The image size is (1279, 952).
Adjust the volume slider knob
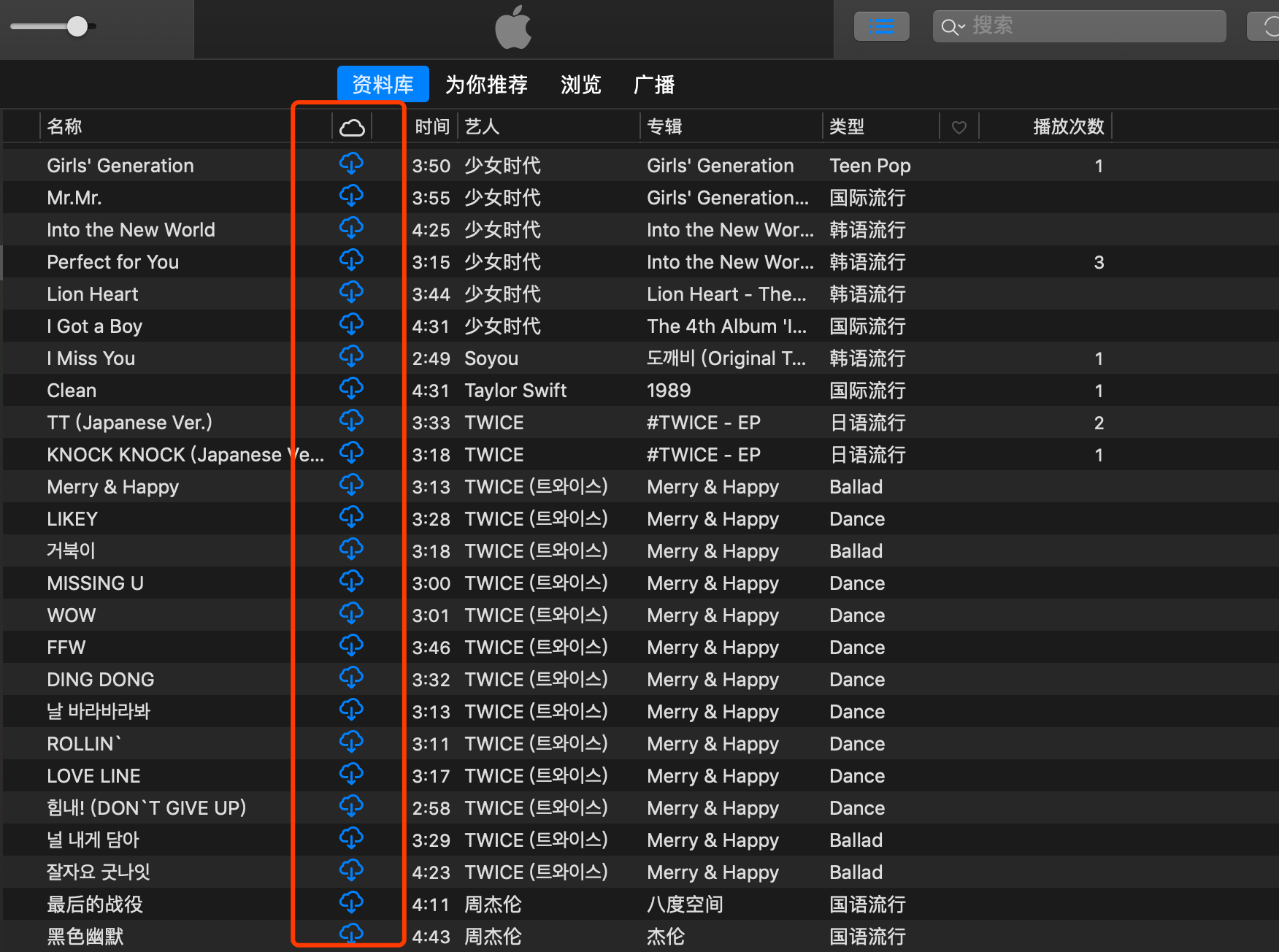pyautogui.click(x=77, y=27)
